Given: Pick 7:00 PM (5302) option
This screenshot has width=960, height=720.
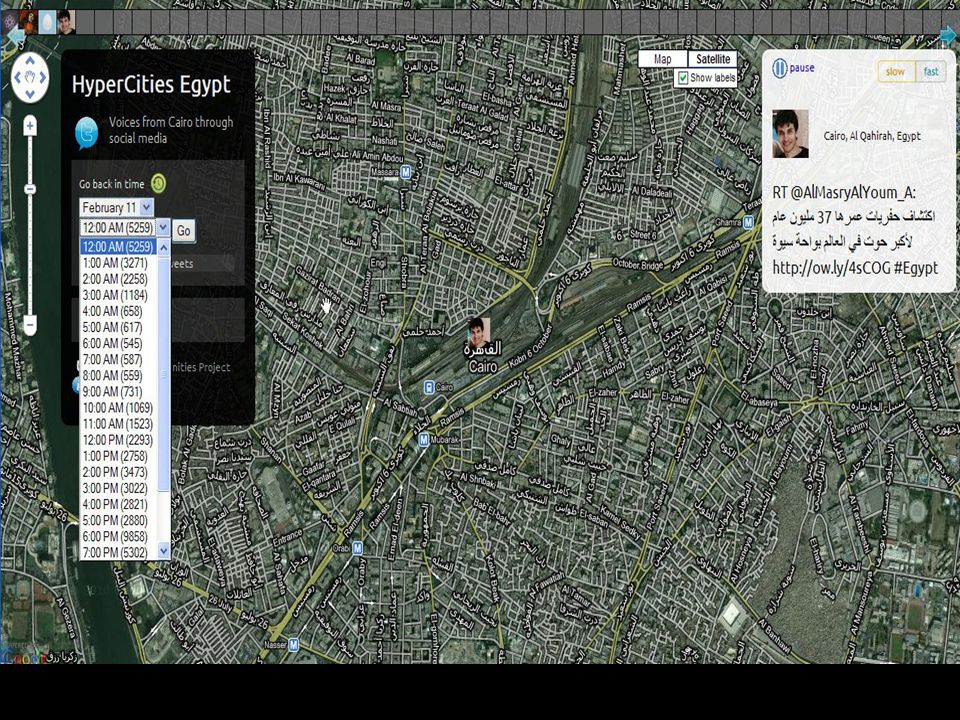Looking at the screenshot, I should (118, 553).
